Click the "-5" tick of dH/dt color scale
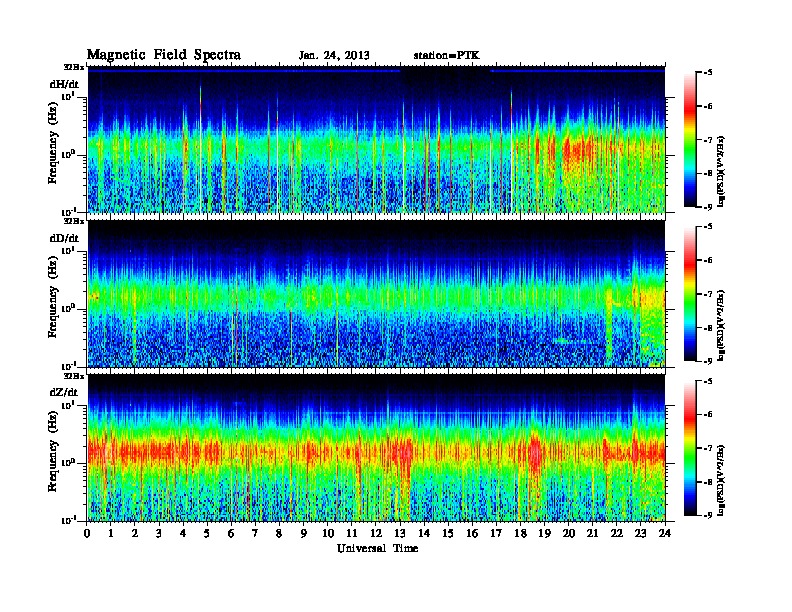The height and width of the screenshot is (612, 792). pyautogui.click(x=708, y=73)
